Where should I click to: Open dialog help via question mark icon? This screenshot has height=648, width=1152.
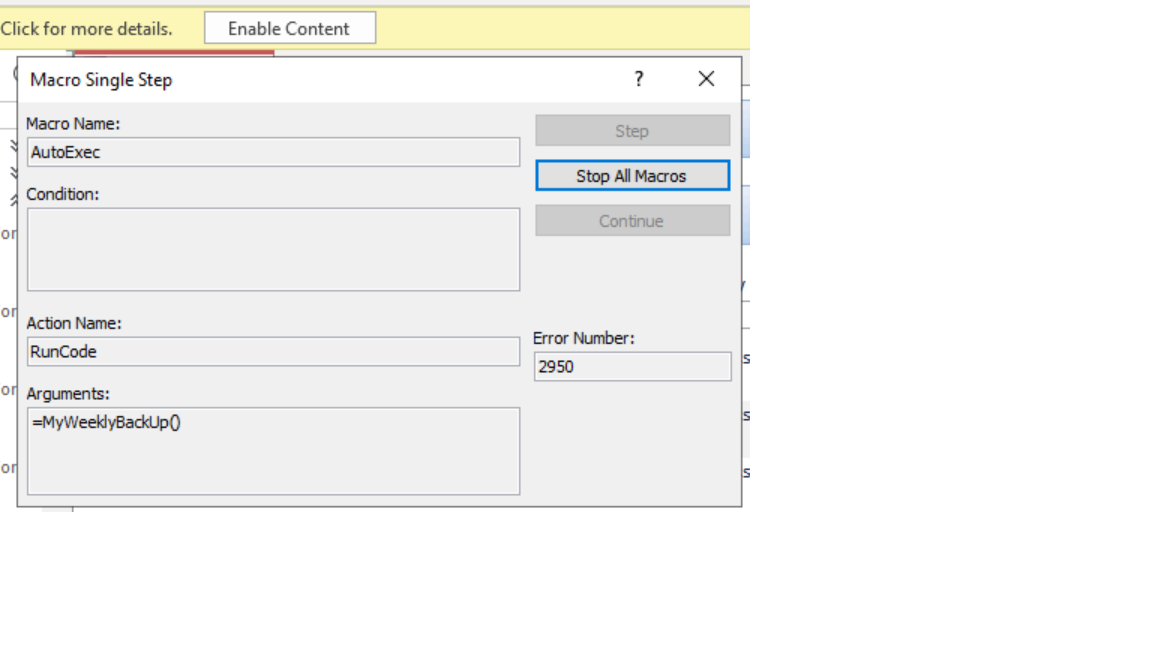pos(639,80)
